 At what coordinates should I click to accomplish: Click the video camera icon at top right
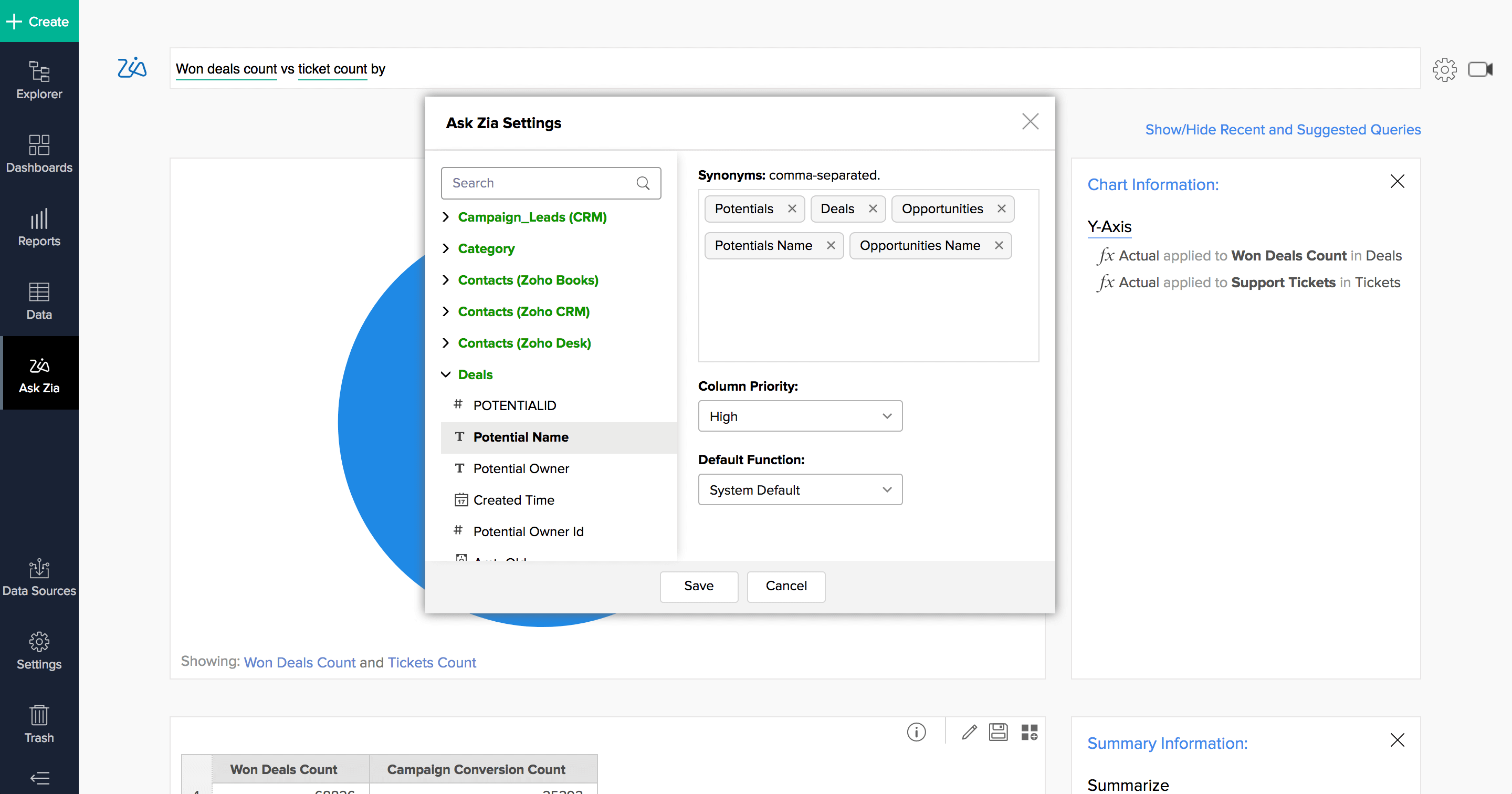(x=1480, y=69)
